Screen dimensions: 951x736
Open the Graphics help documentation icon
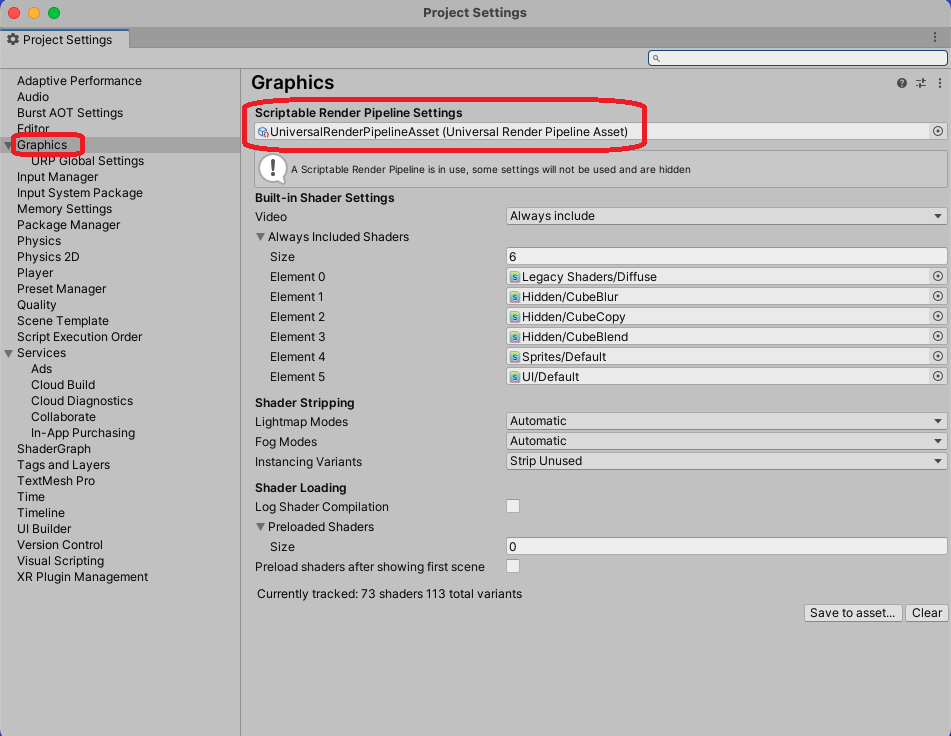[902, 84]
